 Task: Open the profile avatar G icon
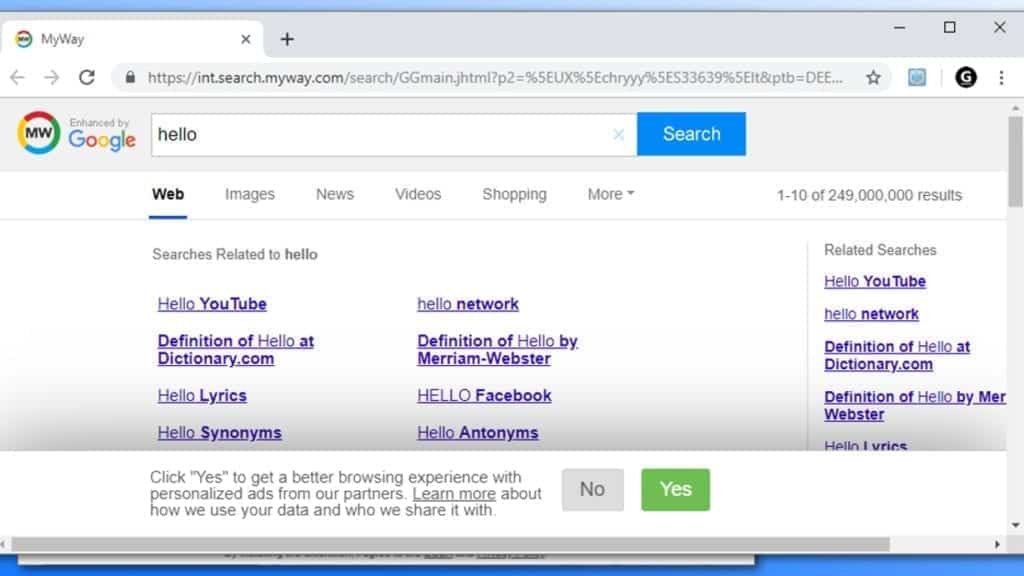pyautogui.click(x=966, y=78)
